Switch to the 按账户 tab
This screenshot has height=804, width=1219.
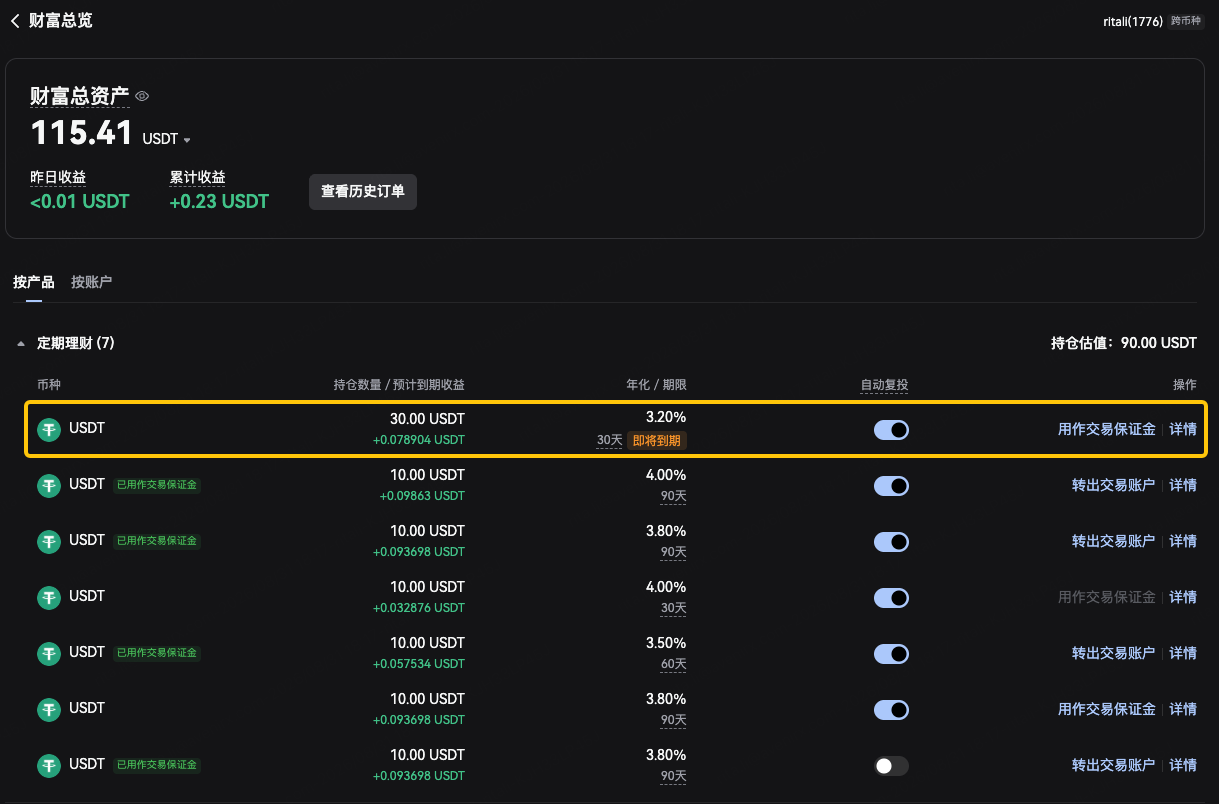pos(91,282)
